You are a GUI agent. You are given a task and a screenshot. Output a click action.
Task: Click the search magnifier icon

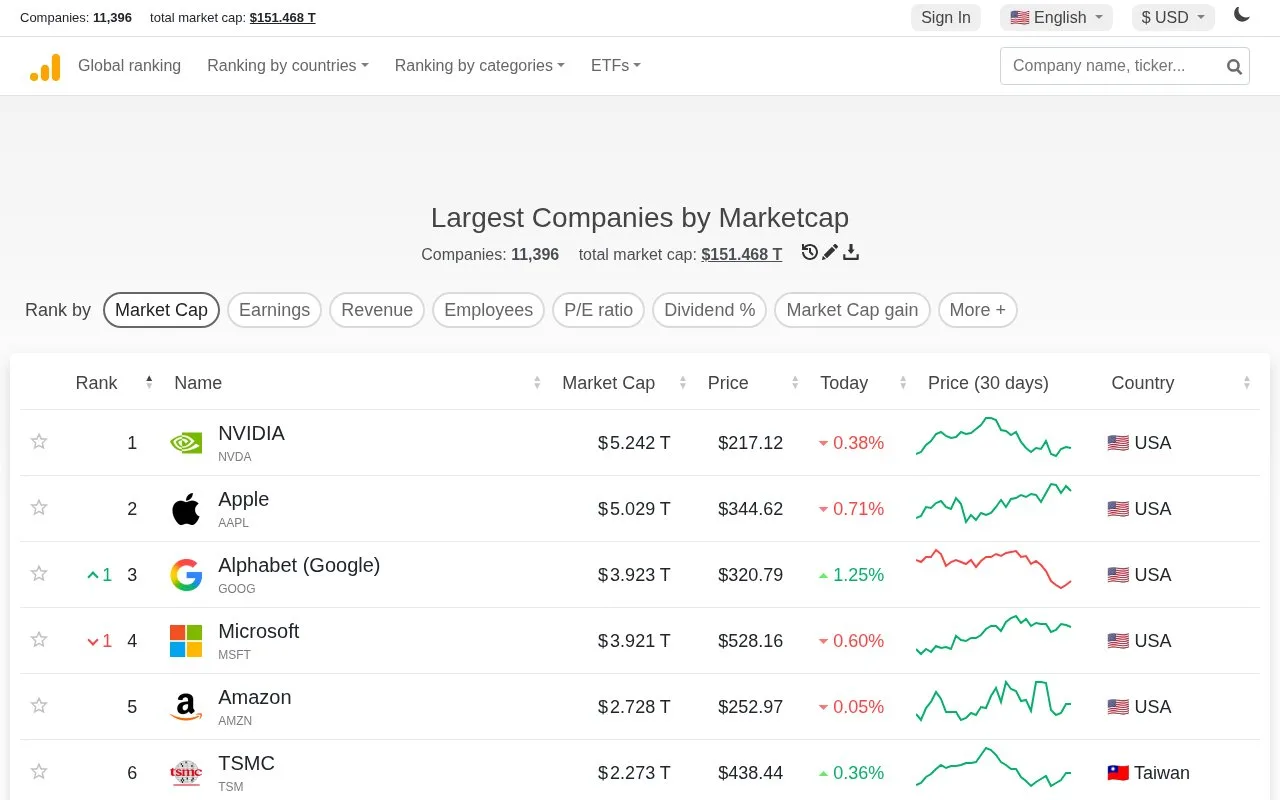point(1234,67)
